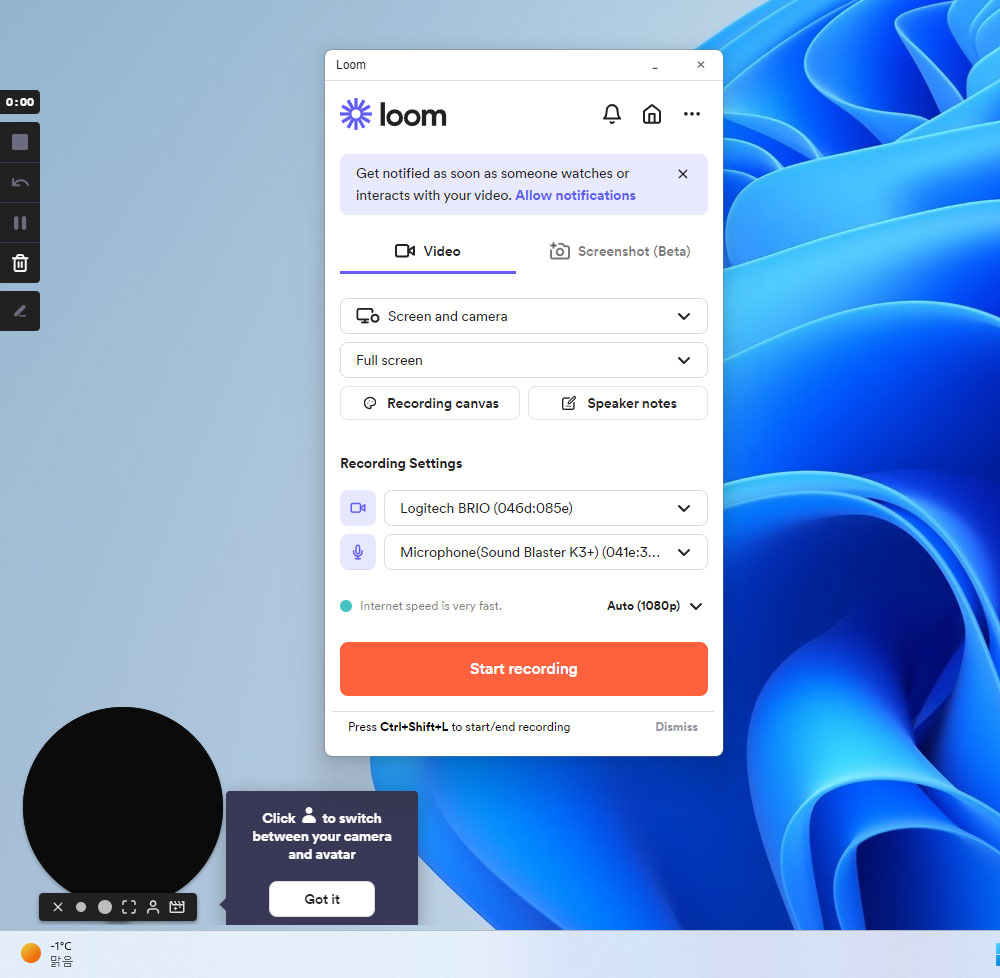
Task: Click the Loom logo
Action: click(393, 114)
